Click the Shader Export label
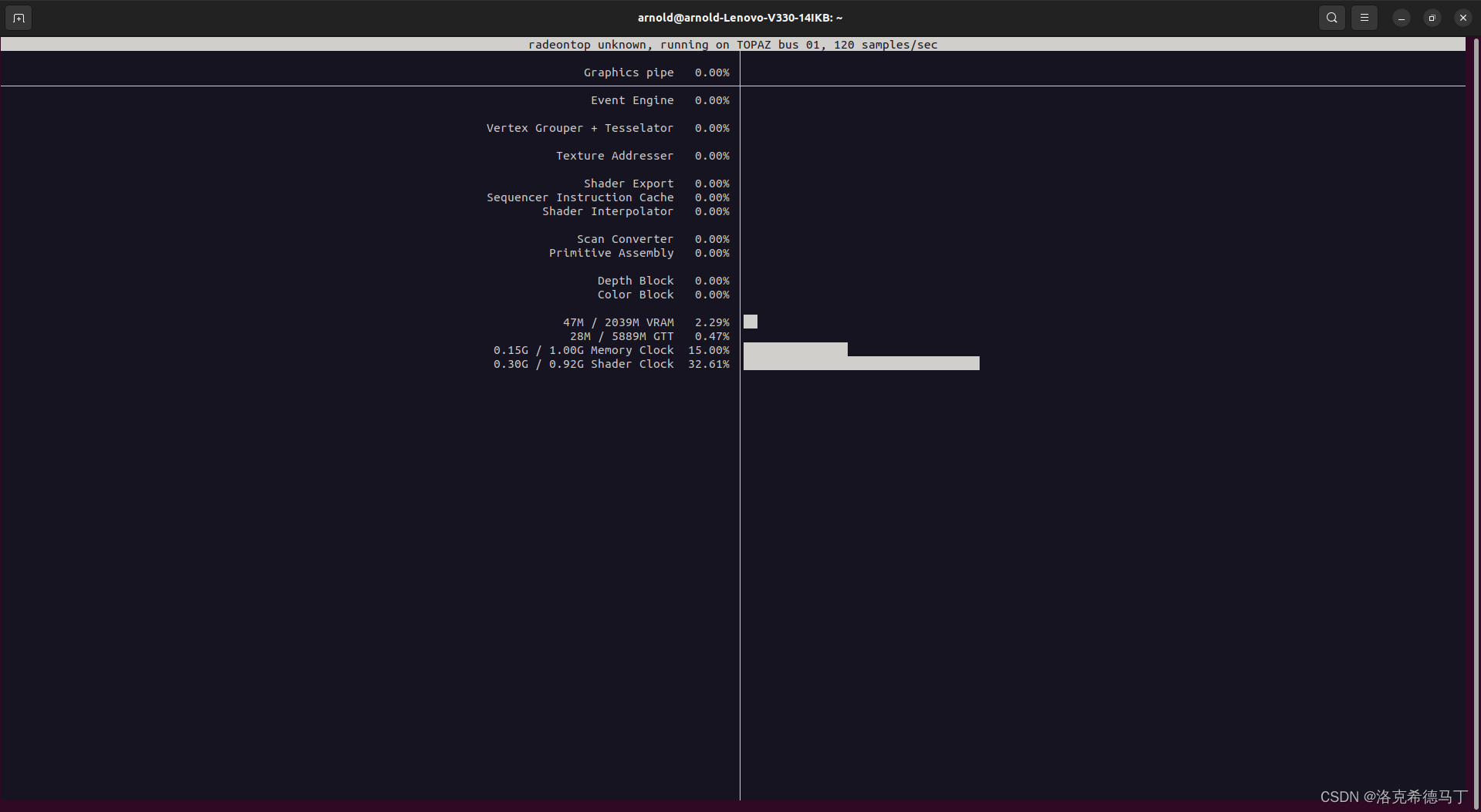1481x812 pixels. tap(629, 184)
